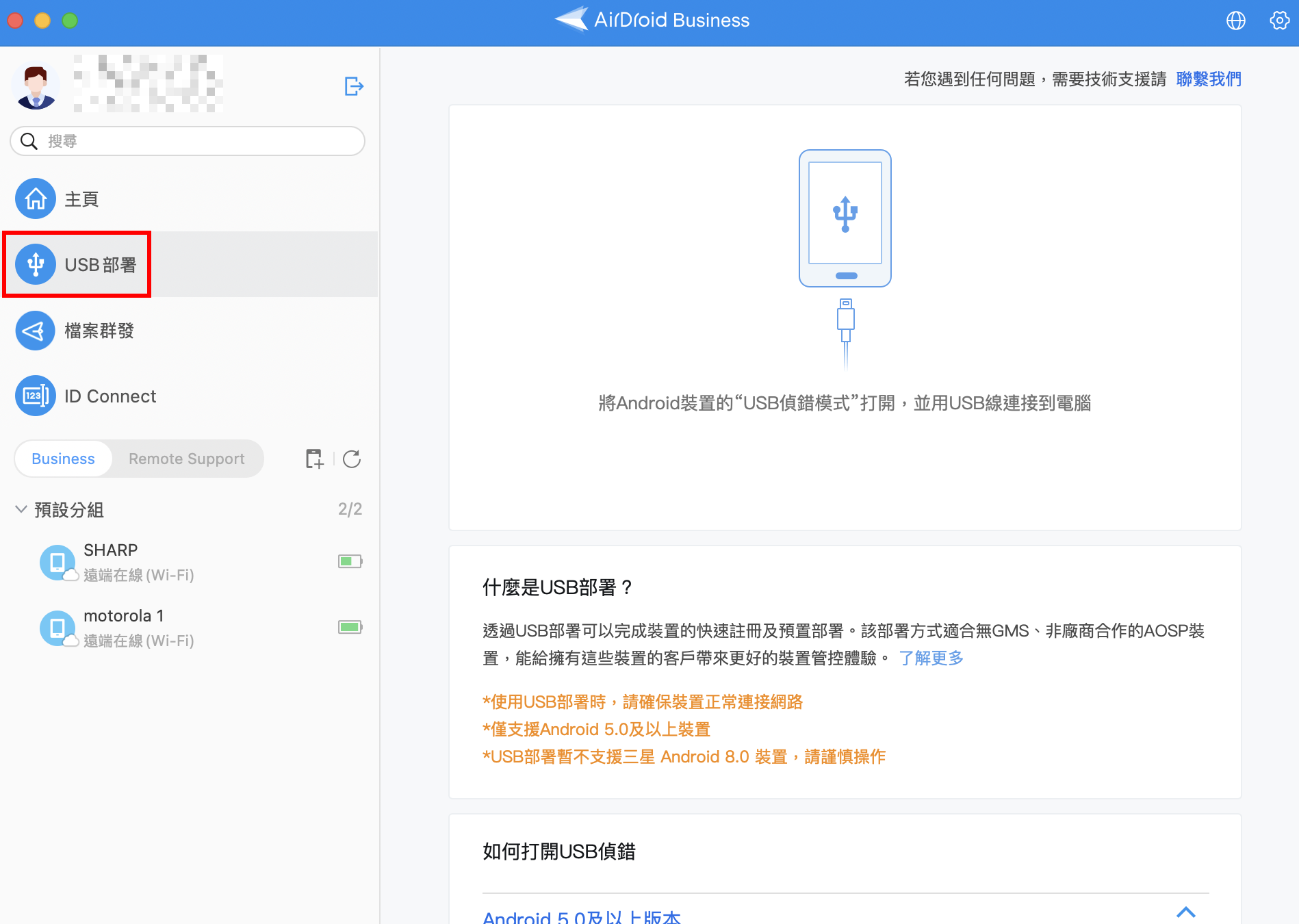Click the 檔案群發 send icon

(36, 331)
